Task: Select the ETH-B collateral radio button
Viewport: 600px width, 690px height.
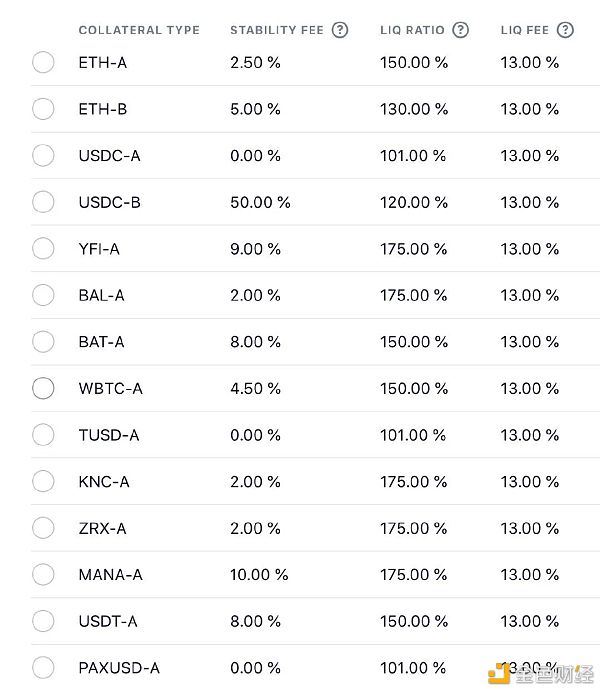Action: 43,109
